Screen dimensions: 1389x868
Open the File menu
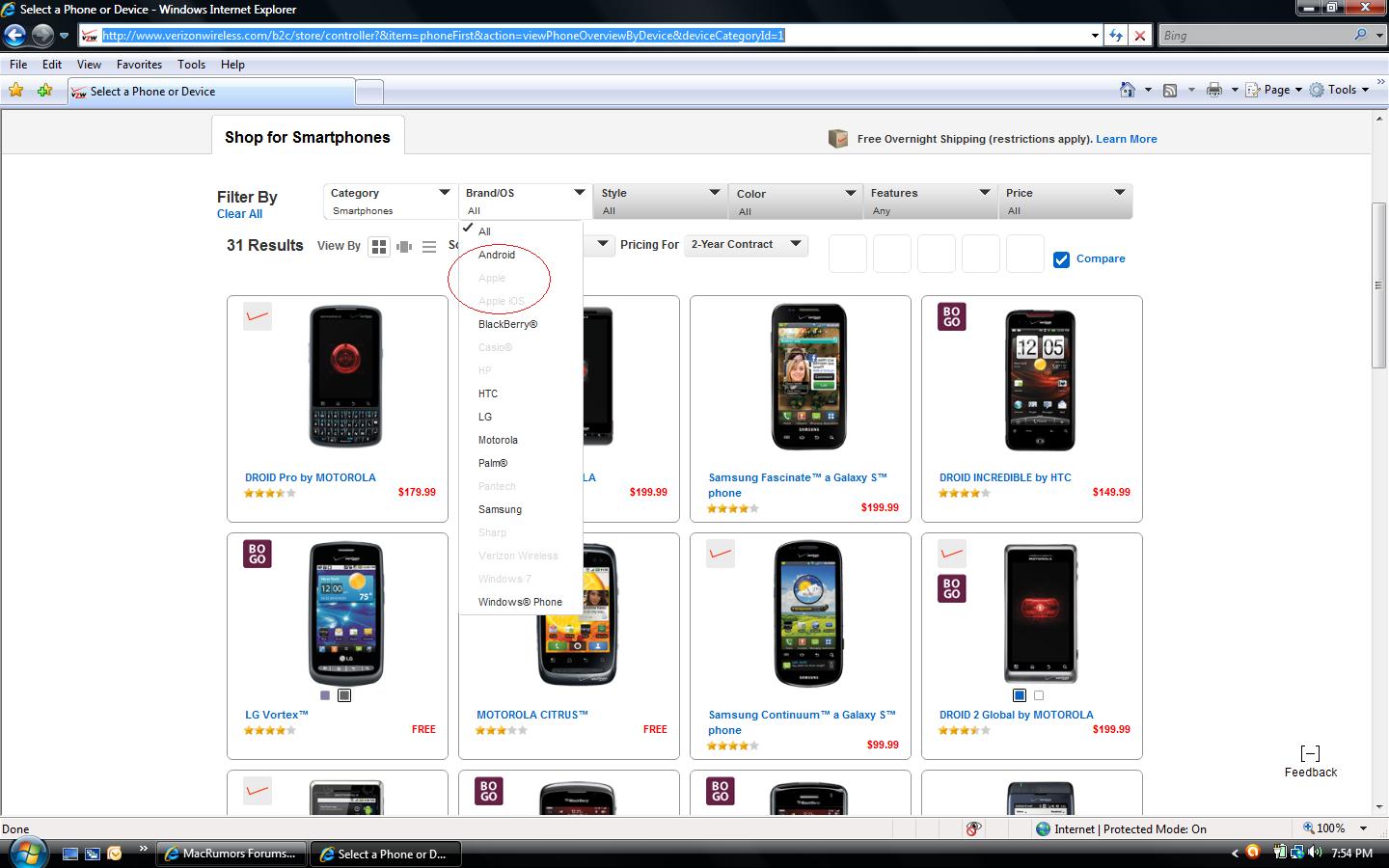pyautogui.click(x=18, y=65)
